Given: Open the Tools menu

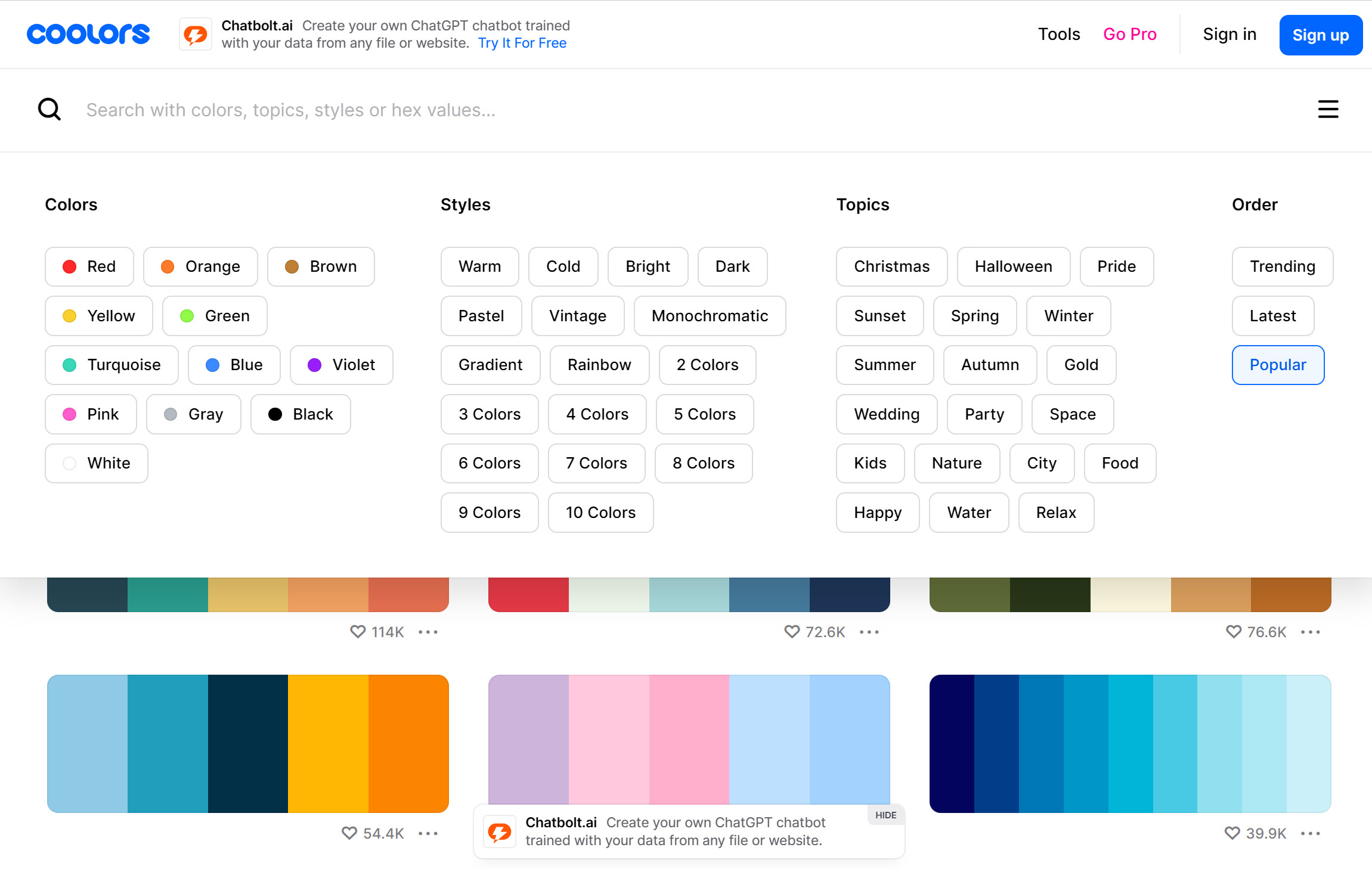Looking at the screenshot, I should click(x=1059, y=34).
